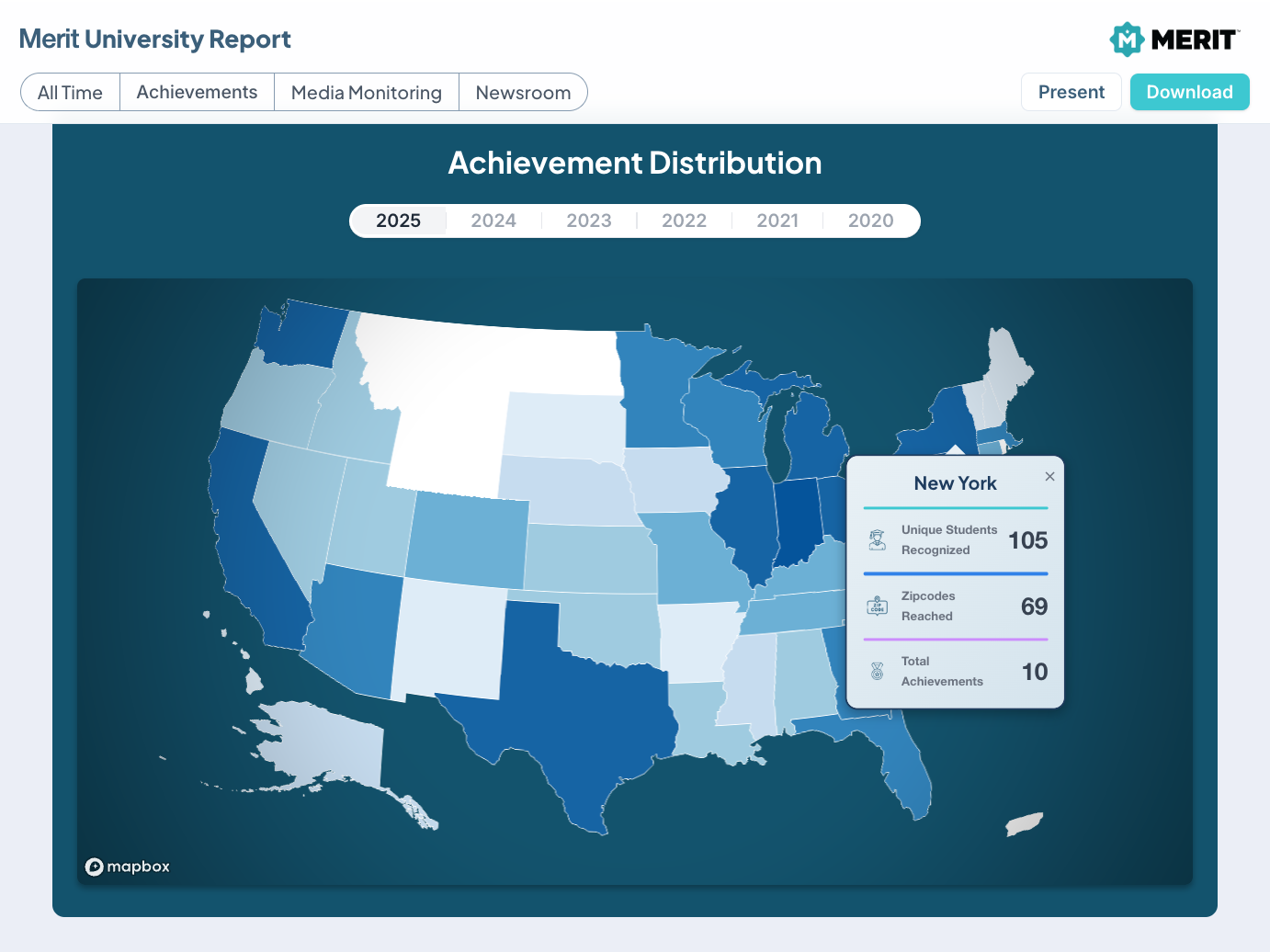Open the Mapbox logo link
1270x952 pixels.
128,867
